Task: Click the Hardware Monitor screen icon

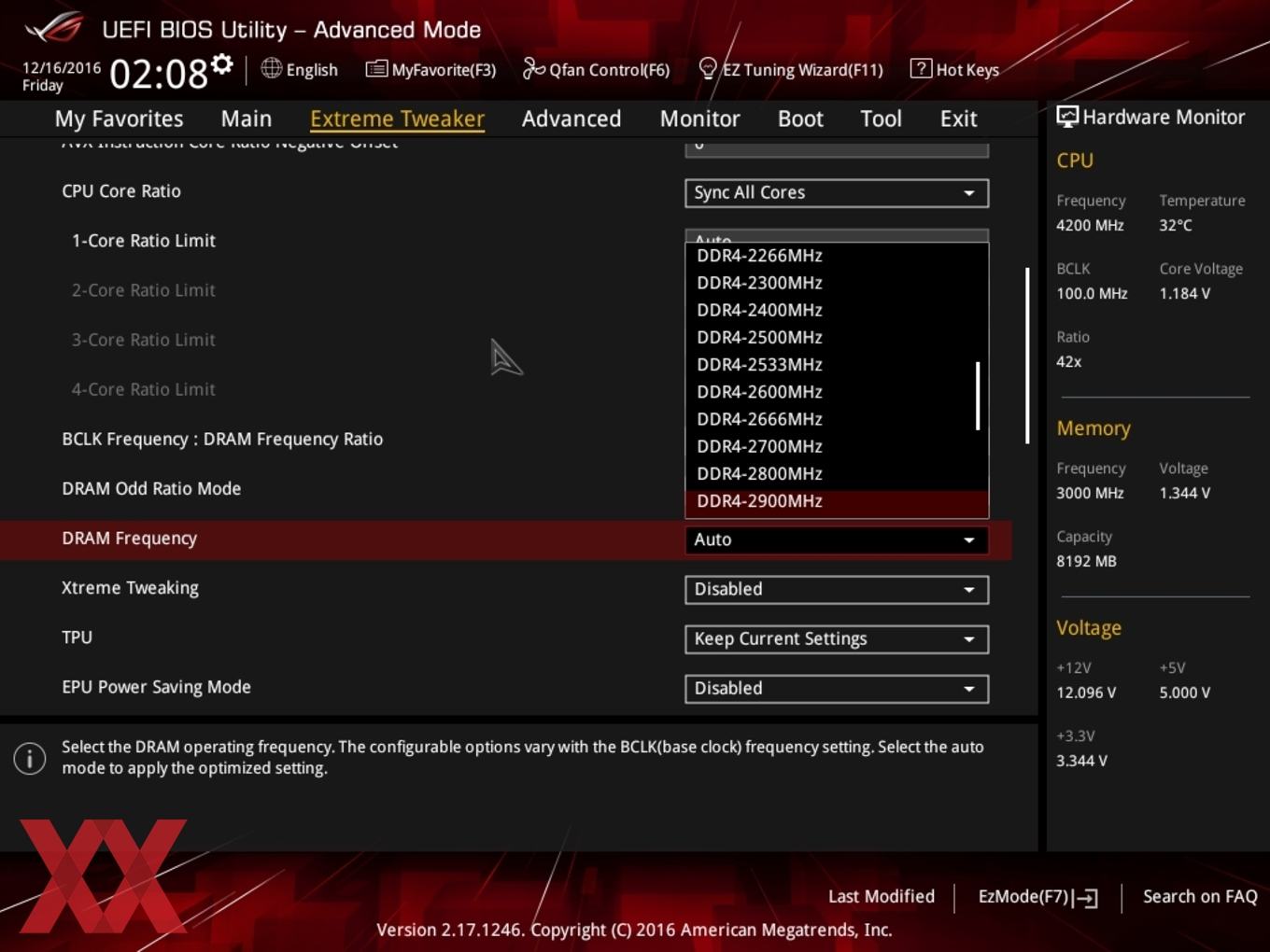Action: [1067, 117]
